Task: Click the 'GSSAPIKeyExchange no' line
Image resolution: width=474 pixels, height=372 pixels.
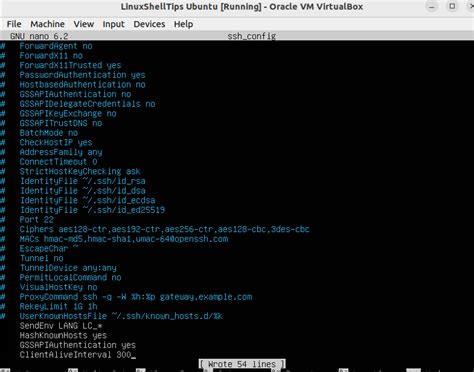Action: 68,114
